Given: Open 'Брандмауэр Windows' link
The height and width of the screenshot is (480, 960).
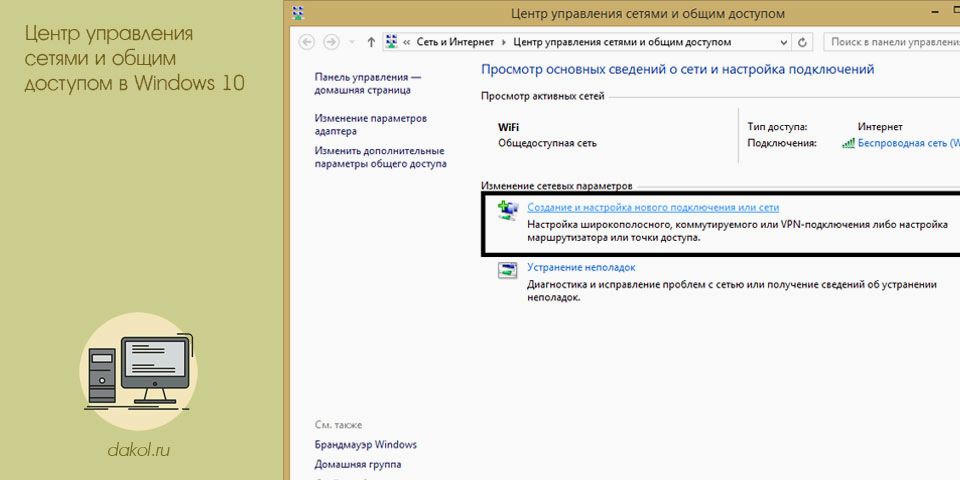Looking at the screenshot, I should (x=366, y=444).
